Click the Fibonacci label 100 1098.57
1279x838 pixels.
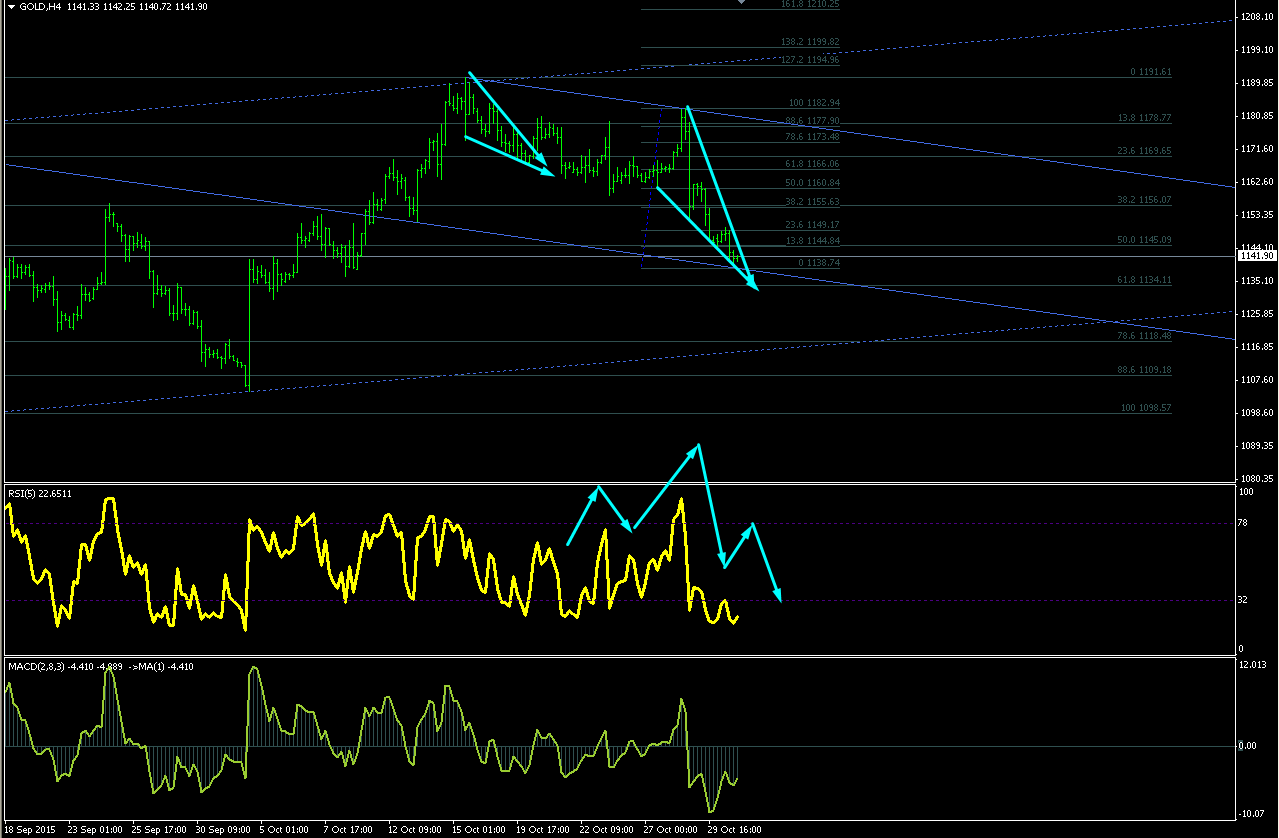click(1146, 408)
